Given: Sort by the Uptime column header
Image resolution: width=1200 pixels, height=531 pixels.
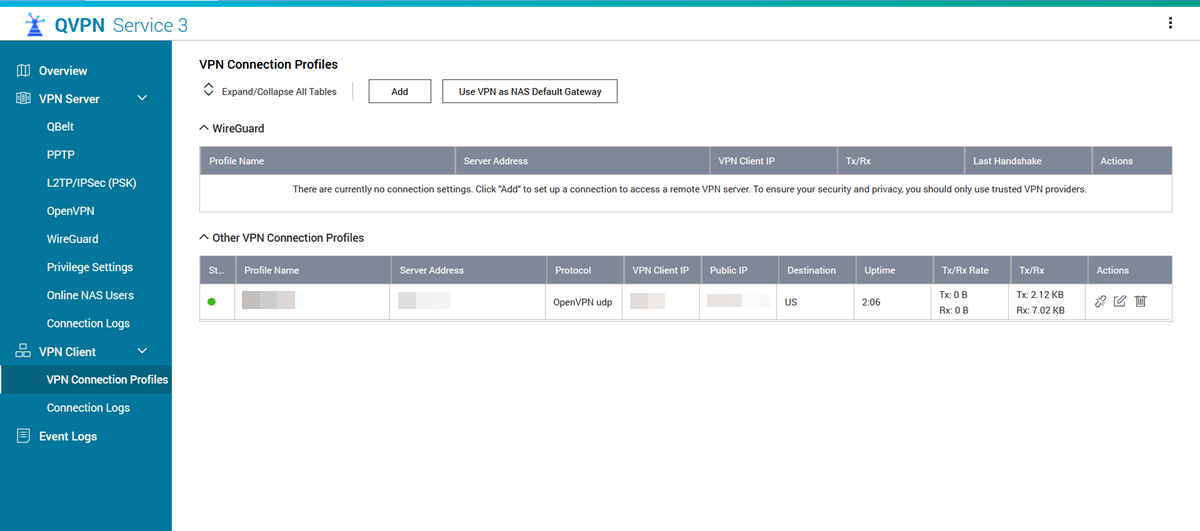Looking at the screenshot, I should tap(880, 270).
